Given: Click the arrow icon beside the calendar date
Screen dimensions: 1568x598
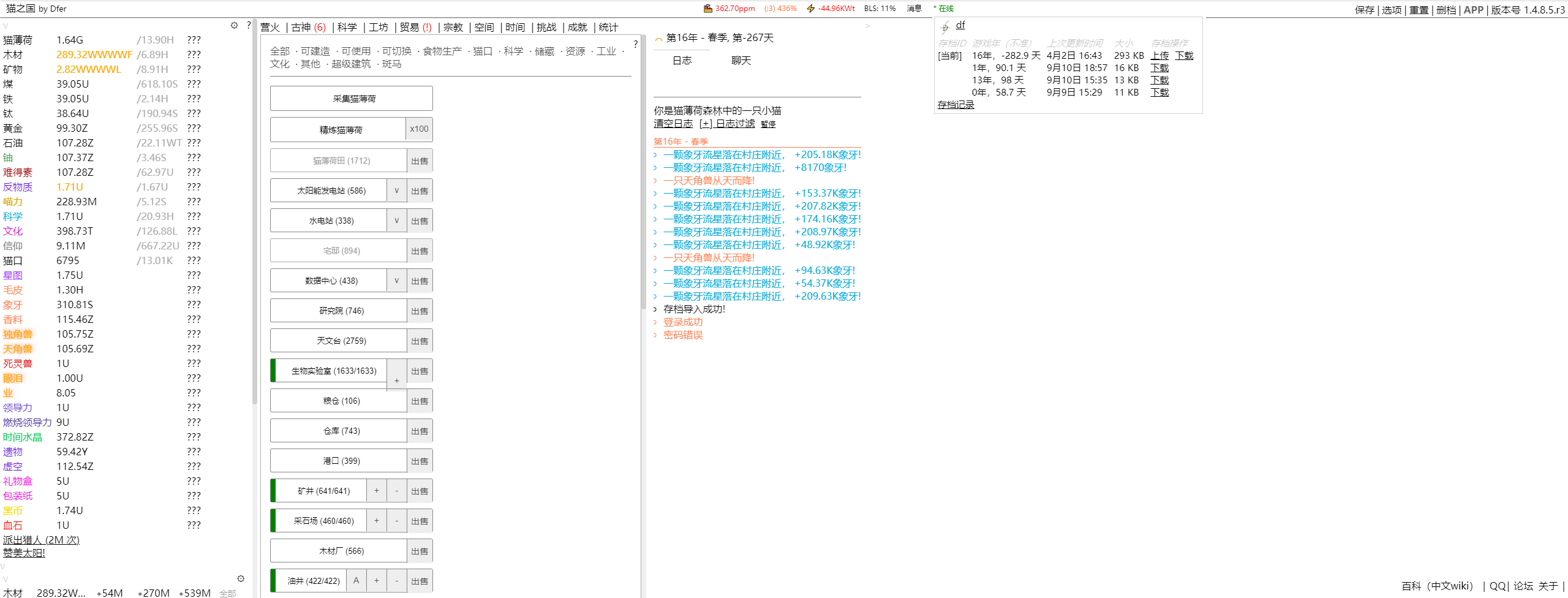Looking at the screenshot, I should [x=658, y=39].
